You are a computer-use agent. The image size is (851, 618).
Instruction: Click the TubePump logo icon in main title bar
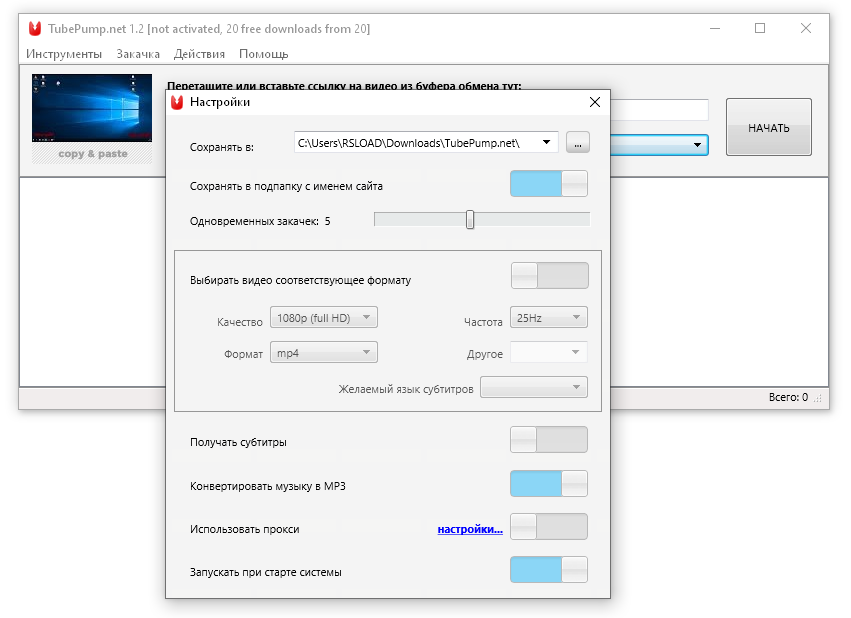[35, 28]
